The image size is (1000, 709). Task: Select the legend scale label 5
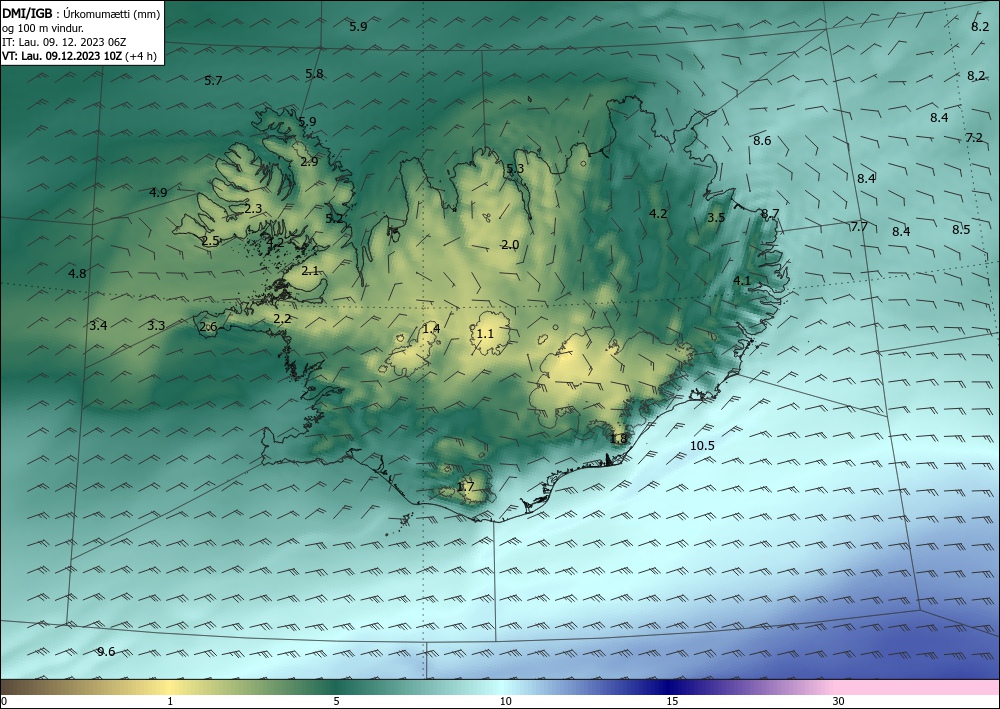336,701
